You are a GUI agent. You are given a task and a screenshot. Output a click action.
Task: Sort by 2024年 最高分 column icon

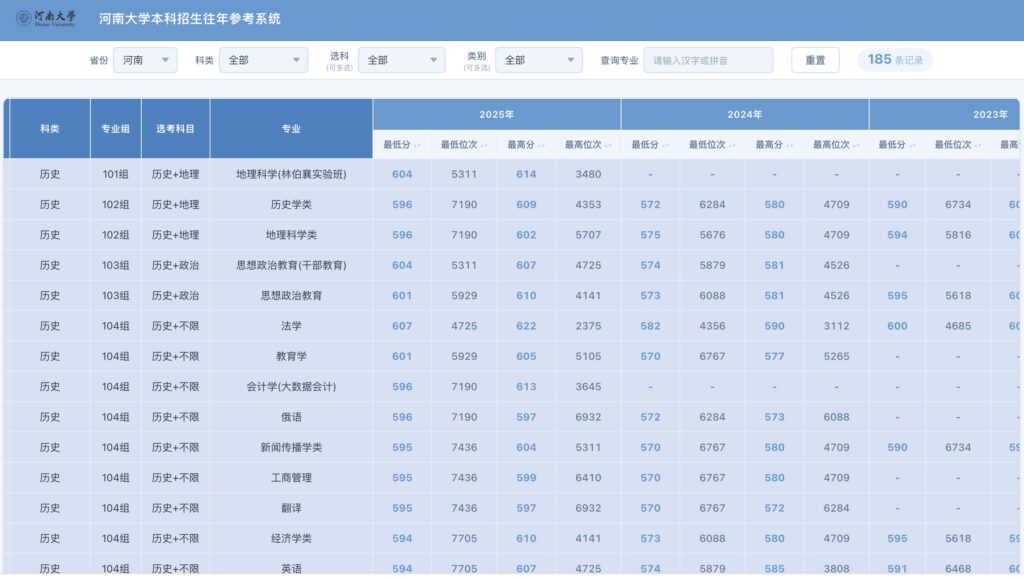click(790, 146)
